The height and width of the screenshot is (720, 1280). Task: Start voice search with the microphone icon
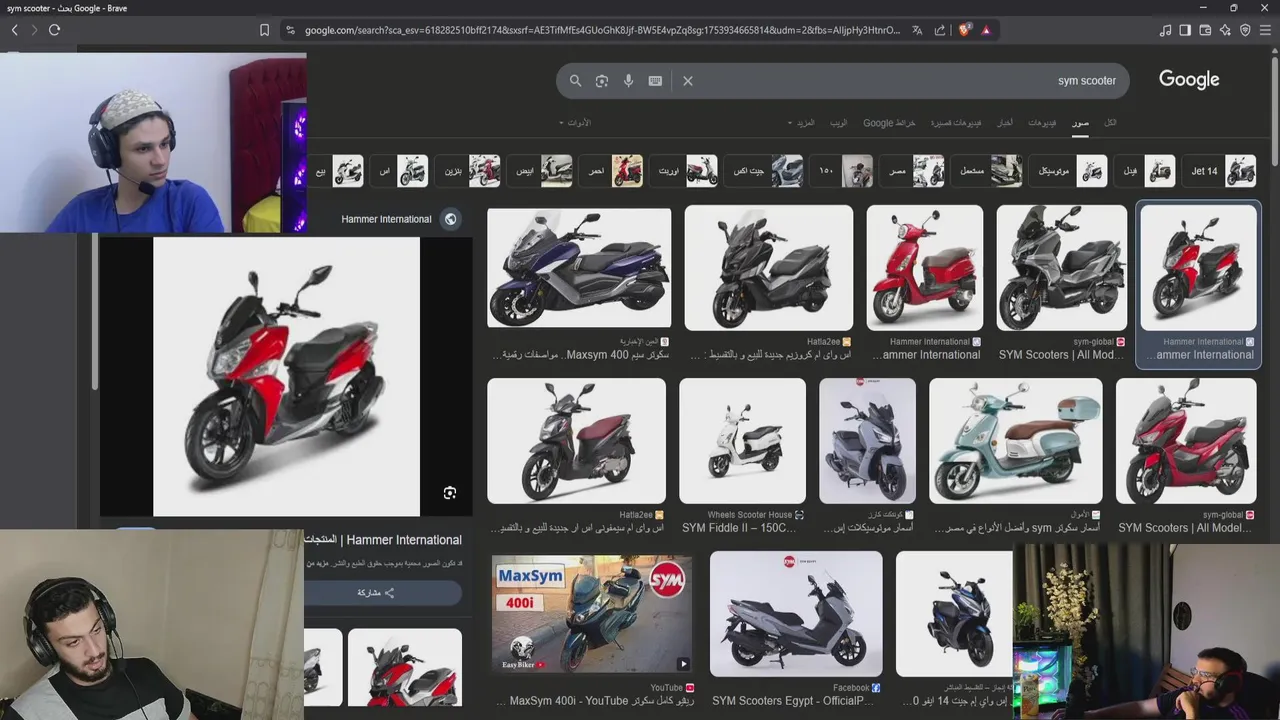click(x=629, y=81)
